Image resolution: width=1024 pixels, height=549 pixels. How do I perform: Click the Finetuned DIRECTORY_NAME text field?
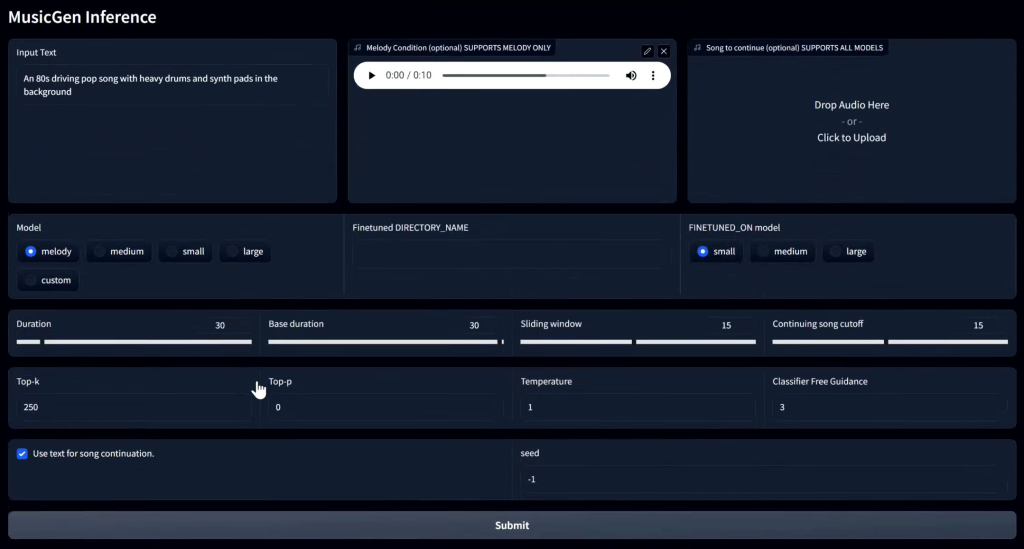[x=511, y=254]
